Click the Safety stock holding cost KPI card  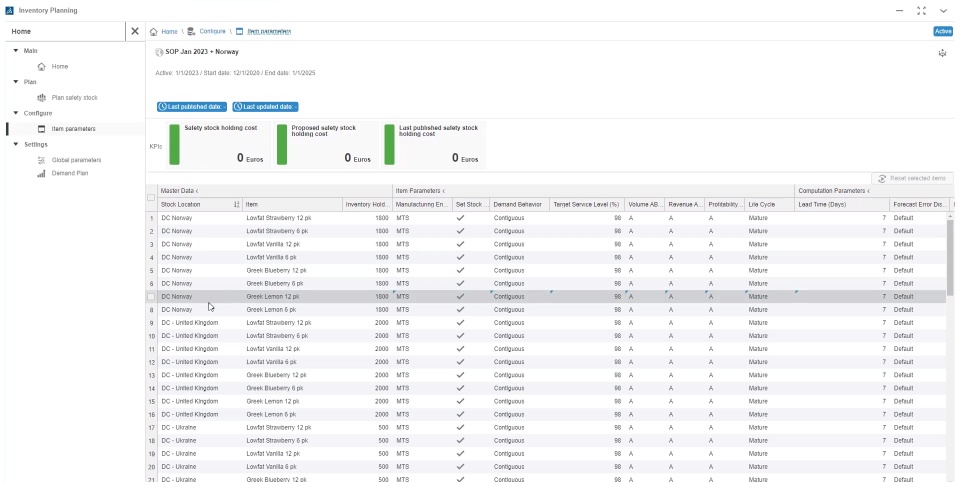[x=217, y=145]
